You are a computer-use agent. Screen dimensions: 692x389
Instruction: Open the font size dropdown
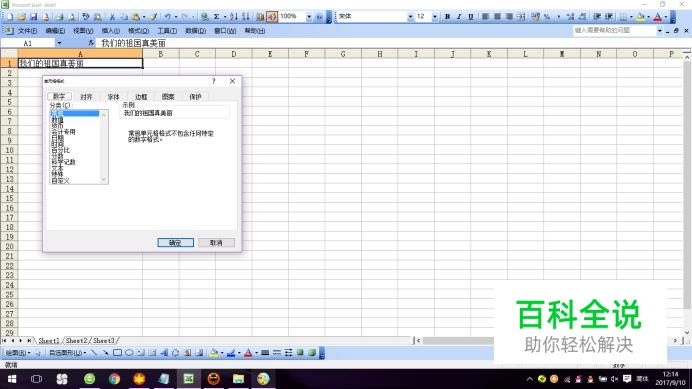435,17
